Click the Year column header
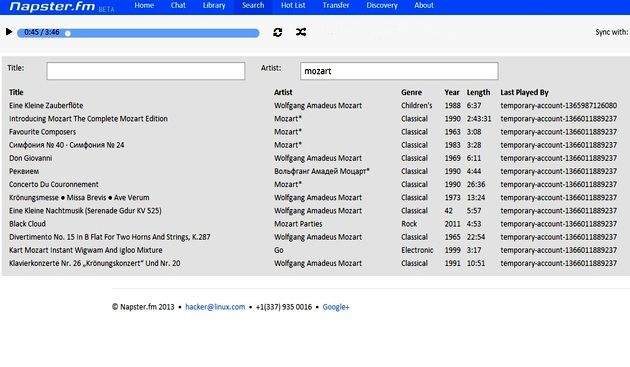Image resolution: width=630 pixels, height=367 pixels. 452,92
